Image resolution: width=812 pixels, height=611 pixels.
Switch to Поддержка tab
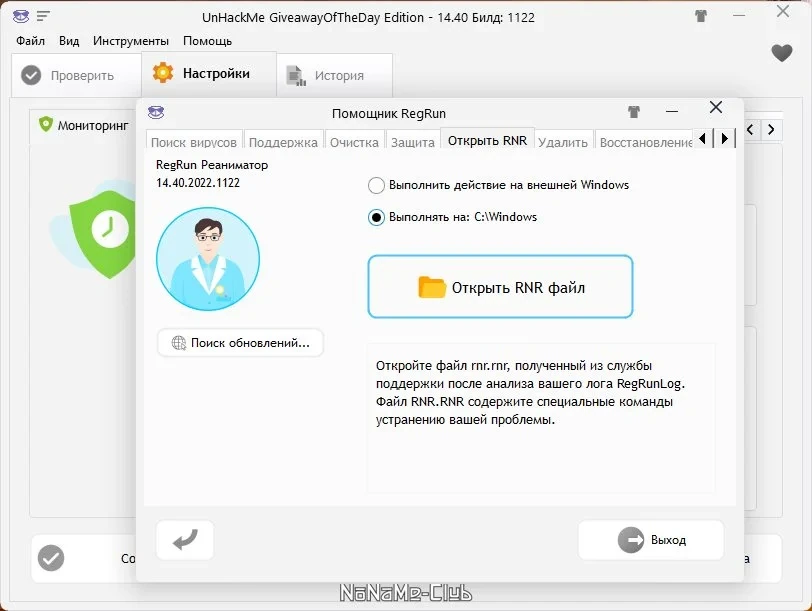click(283, 142)
